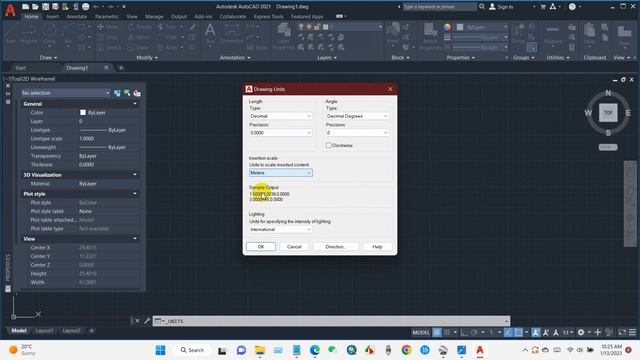This screenshot has width=640, height=360.
Task: Open AutoCAD icon in Windows taskbar
Action: pos(480,350)
